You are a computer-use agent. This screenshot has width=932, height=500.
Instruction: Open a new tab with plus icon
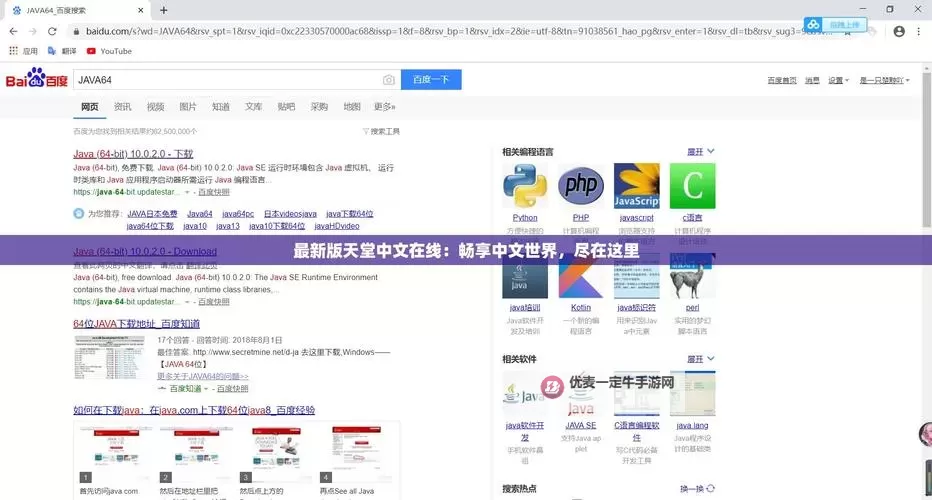(x=163, y=10)
